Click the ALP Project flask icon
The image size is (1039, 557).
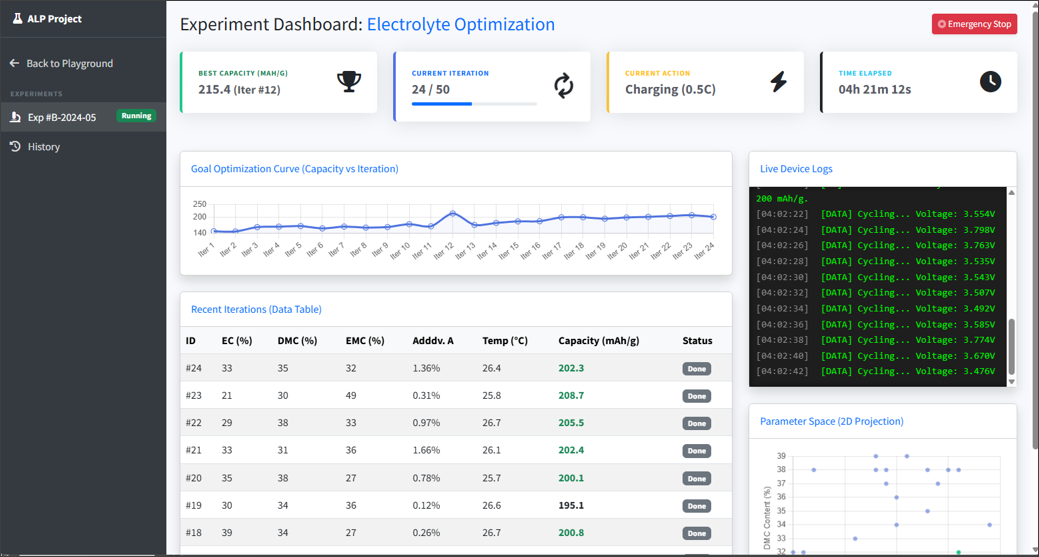pos(17,18)
